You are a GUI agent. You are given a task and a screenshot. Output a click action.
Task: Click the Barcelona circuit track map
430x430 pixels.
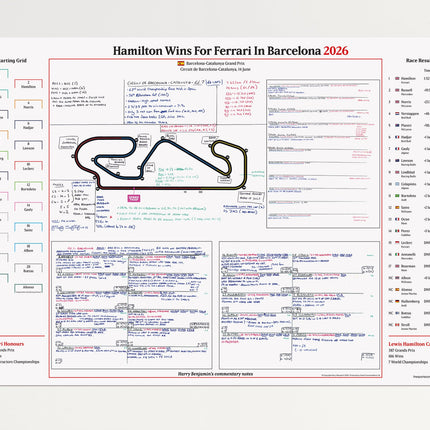tap(161, 163)
